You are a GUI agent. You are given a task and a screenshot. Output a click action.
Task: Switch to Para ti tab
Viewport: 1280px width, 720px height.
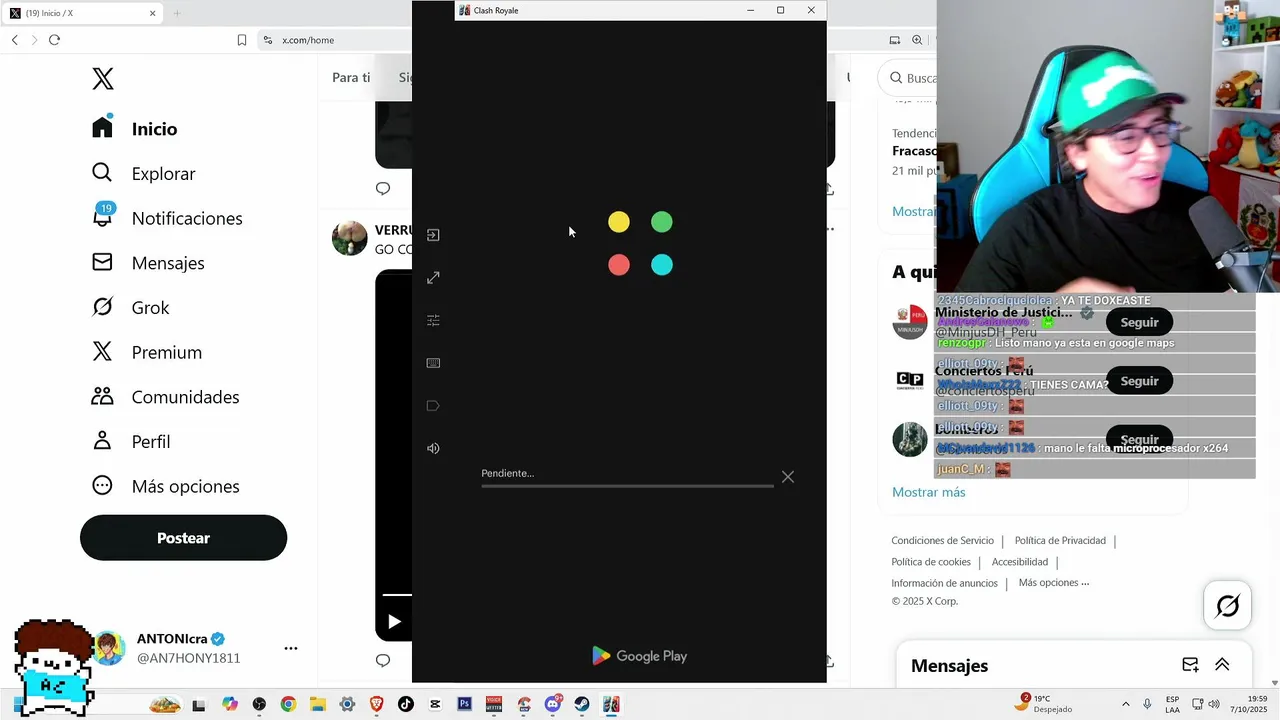(x=351, y=78)
